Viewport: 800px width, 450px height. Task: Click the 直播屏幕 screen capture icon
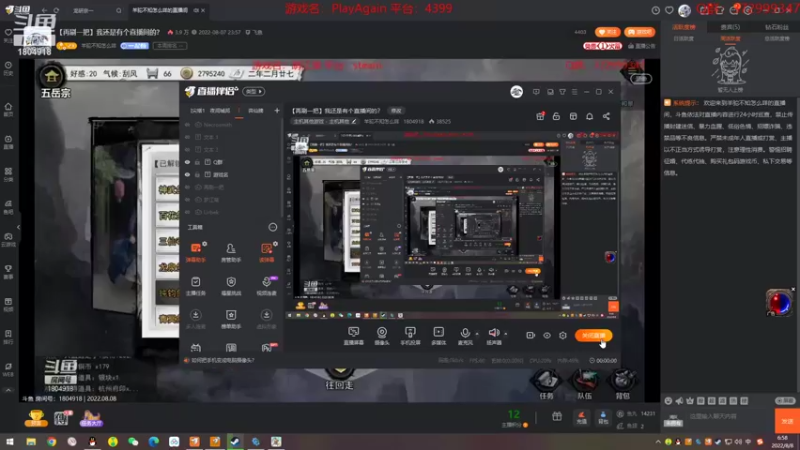353,336
